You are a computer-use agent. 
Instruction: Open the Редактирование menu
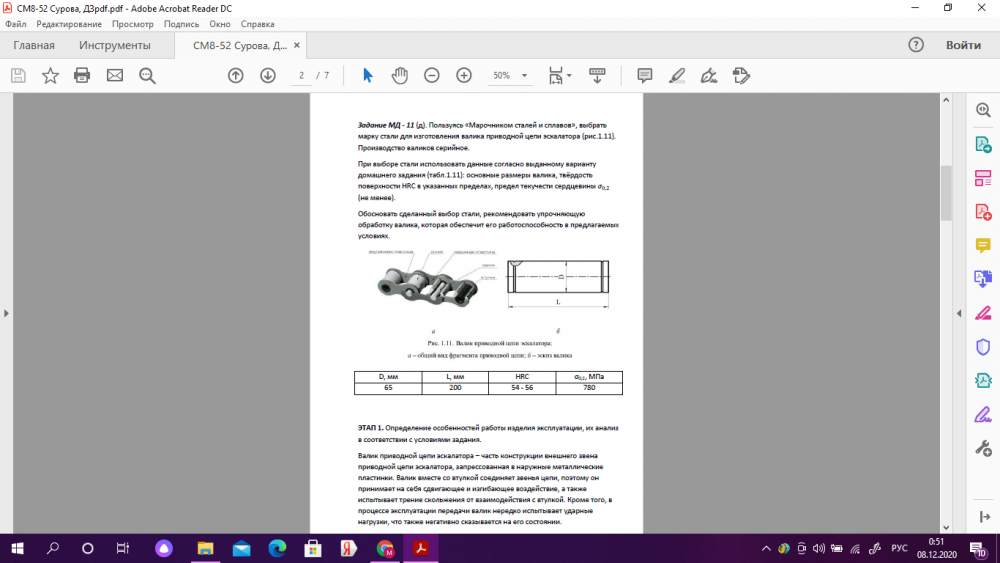[69, 23]
